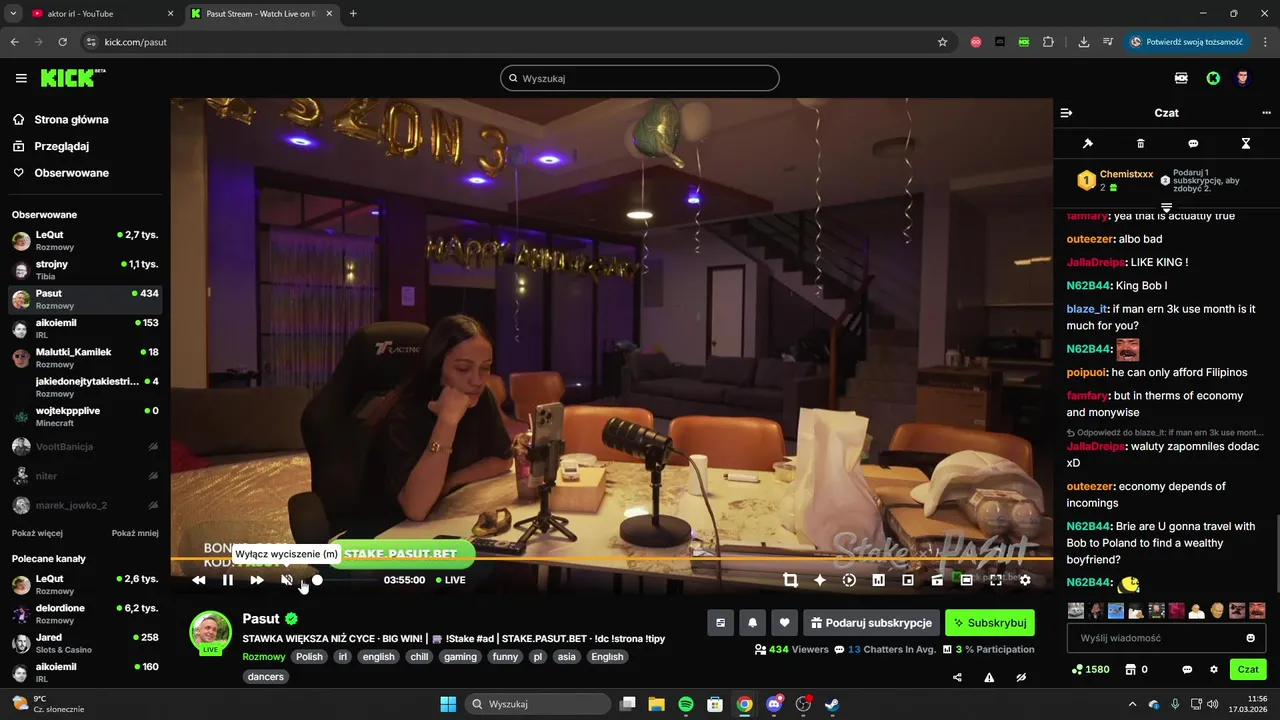Open Steam from the taskbar
Image resolution: width=1280 pixels, height=720 pixels.
click(832, 704)
